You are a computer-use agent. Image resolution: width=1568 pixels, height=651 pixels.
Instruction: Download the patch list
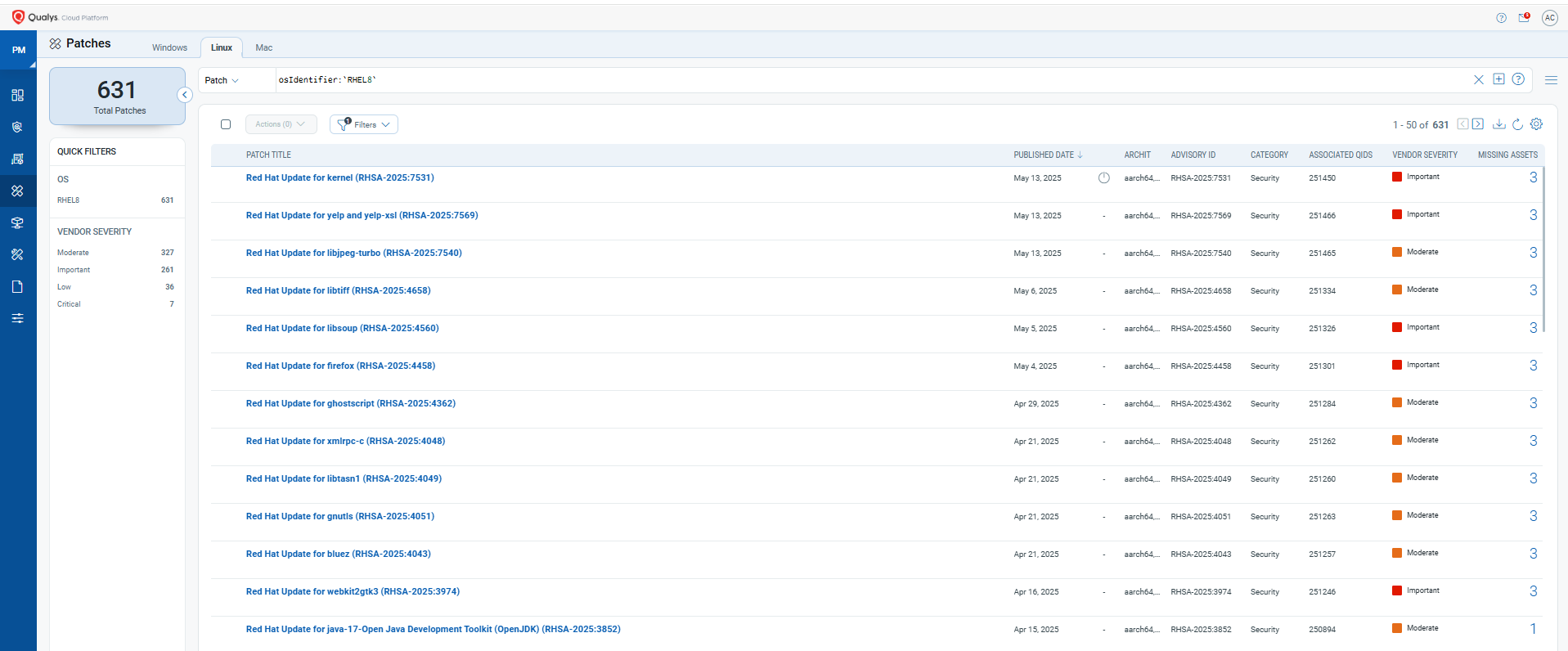1498,124
